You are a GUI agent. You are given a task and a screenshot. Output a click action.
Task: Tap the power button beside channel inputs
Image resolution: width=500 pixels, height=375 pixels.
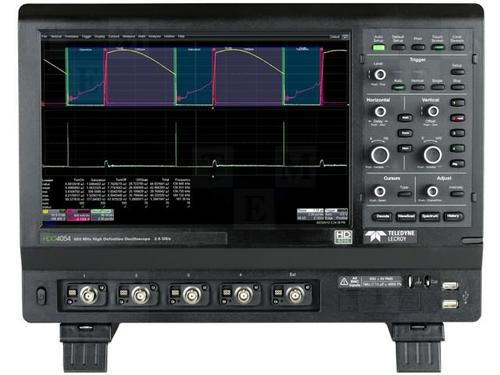click(x=41, y=296)
